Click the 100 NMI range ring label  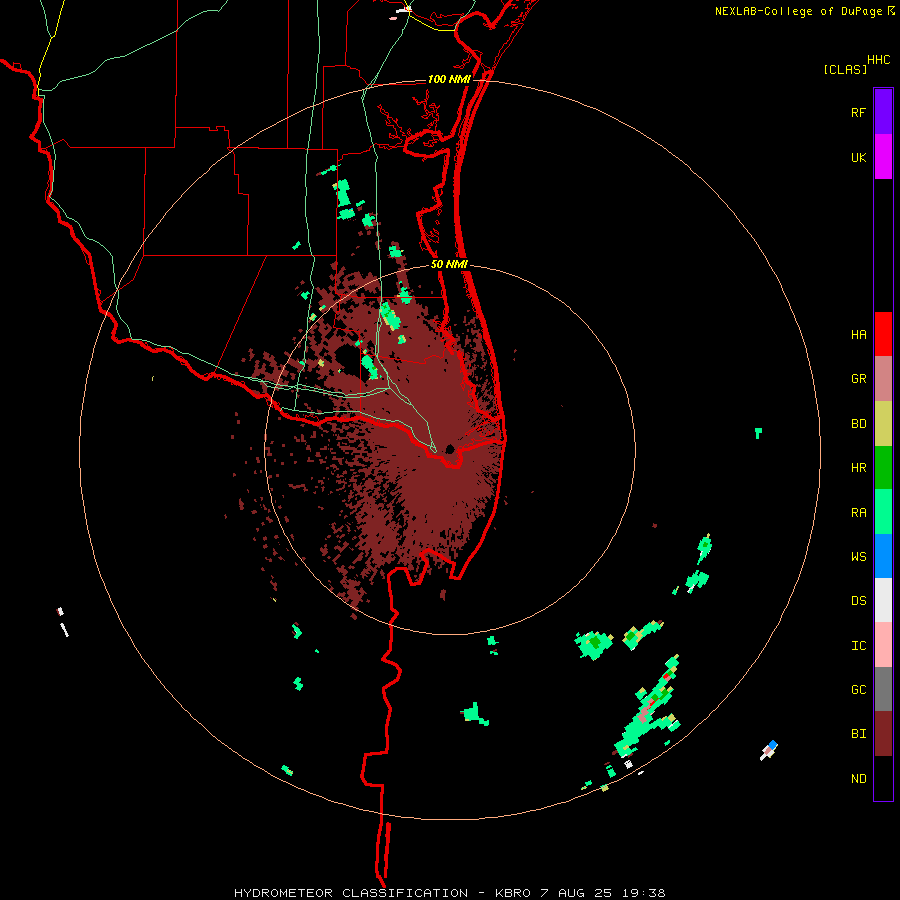pos(449,79)
